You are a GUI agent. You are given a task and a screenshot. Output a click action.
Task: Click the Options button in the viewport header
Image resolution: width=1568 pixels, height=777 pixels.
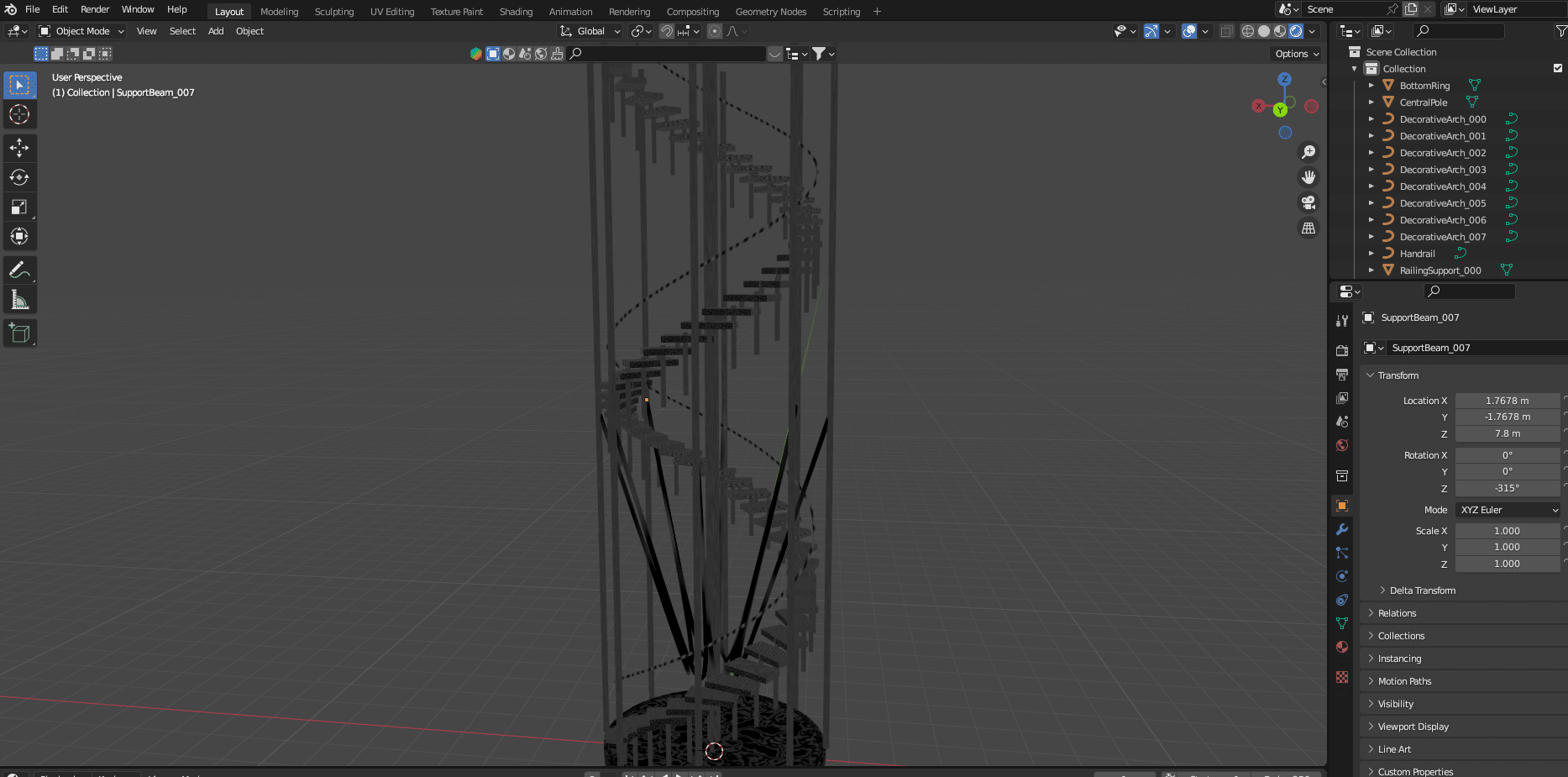1294,53
